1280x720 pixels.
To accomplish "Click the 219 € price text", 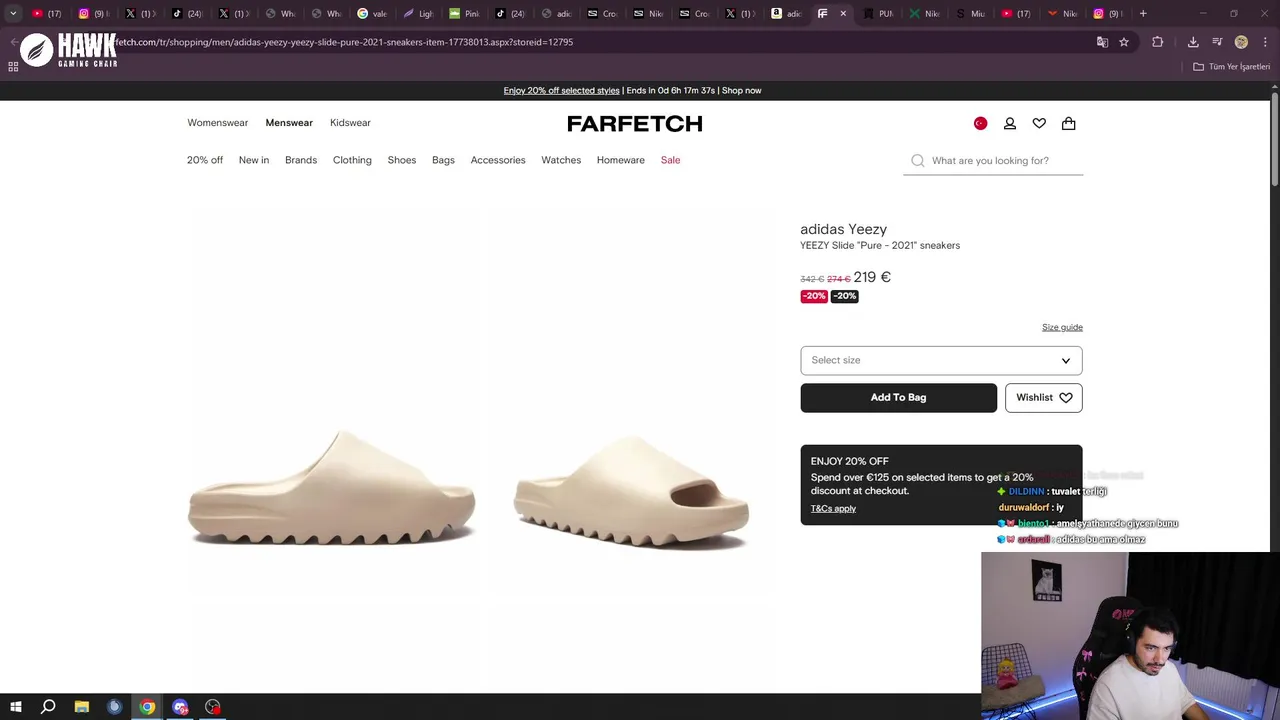I will coord(872,277).
